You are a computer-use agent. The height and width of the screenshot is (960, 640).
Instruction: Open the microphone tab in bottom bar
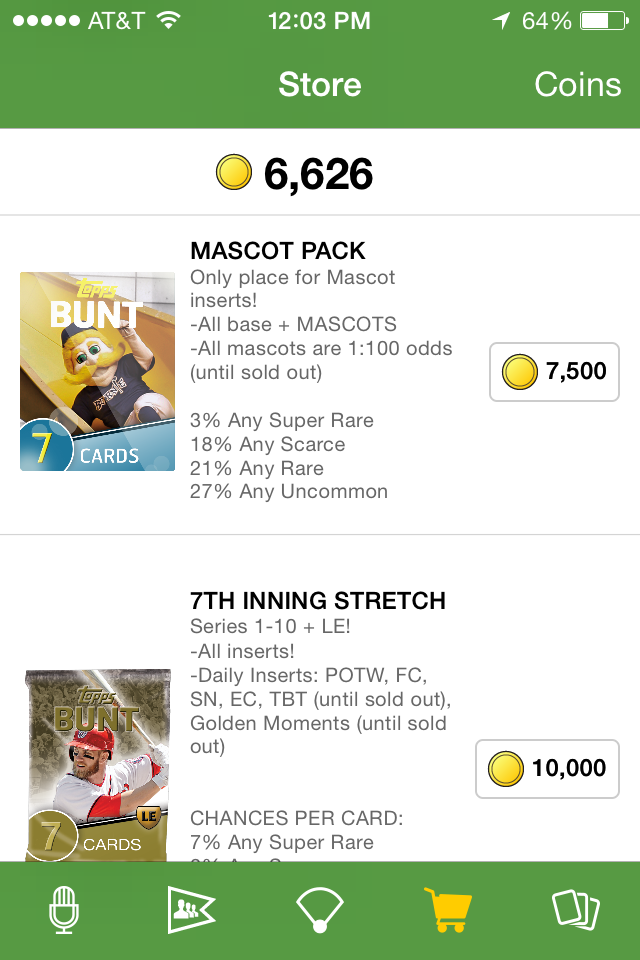[64, 910]
